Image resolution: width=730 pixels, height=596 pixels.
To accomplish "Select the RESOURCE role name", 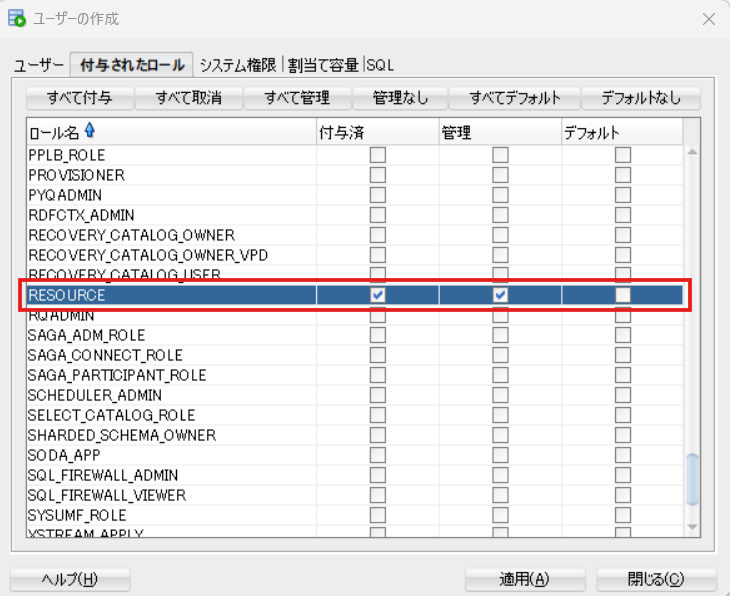I will point(67,295).
